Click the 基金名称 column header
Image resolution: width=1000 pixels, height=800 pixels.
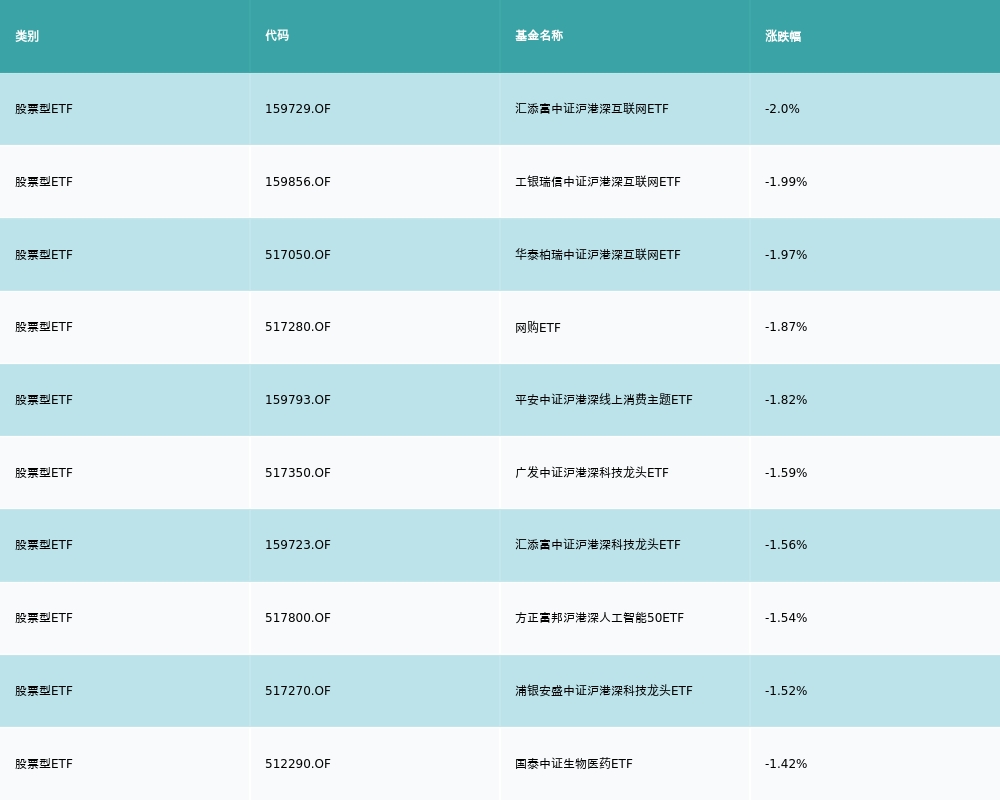[x=539, y=36]
